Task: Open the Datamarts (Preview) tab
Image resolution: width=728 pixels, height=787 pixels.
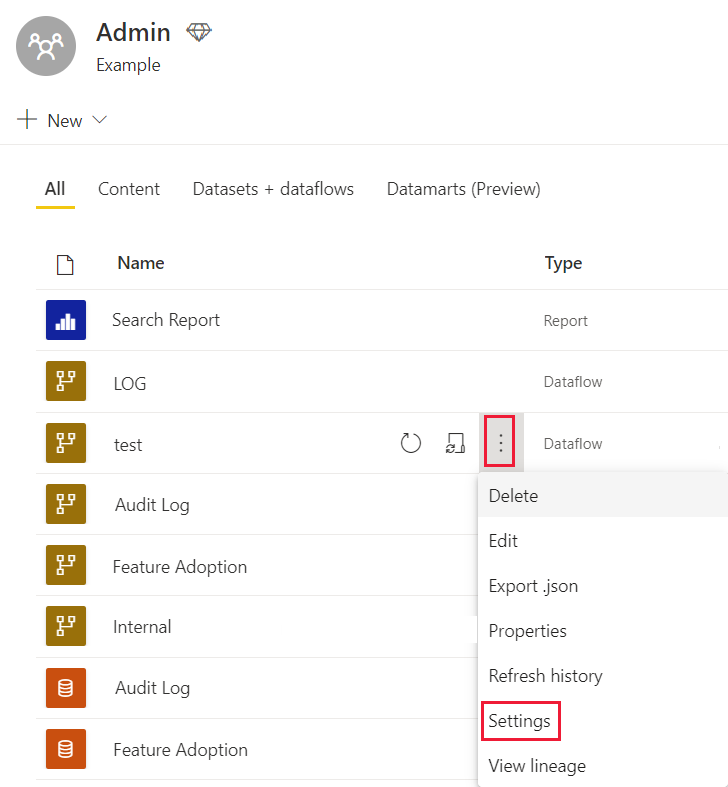Action: [463, 189]
